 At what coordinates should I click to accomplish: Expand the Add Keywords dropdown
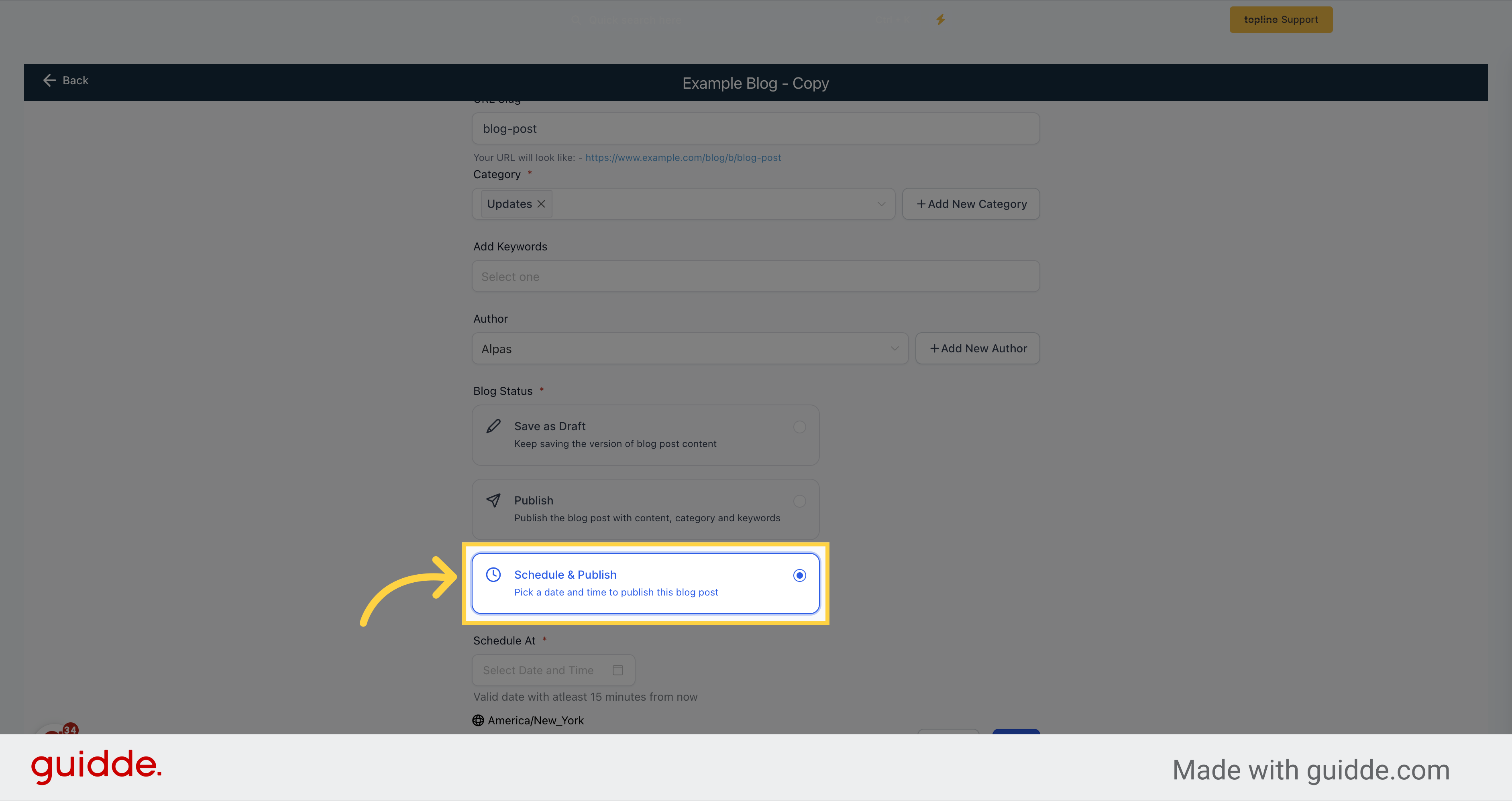point(756,277)
